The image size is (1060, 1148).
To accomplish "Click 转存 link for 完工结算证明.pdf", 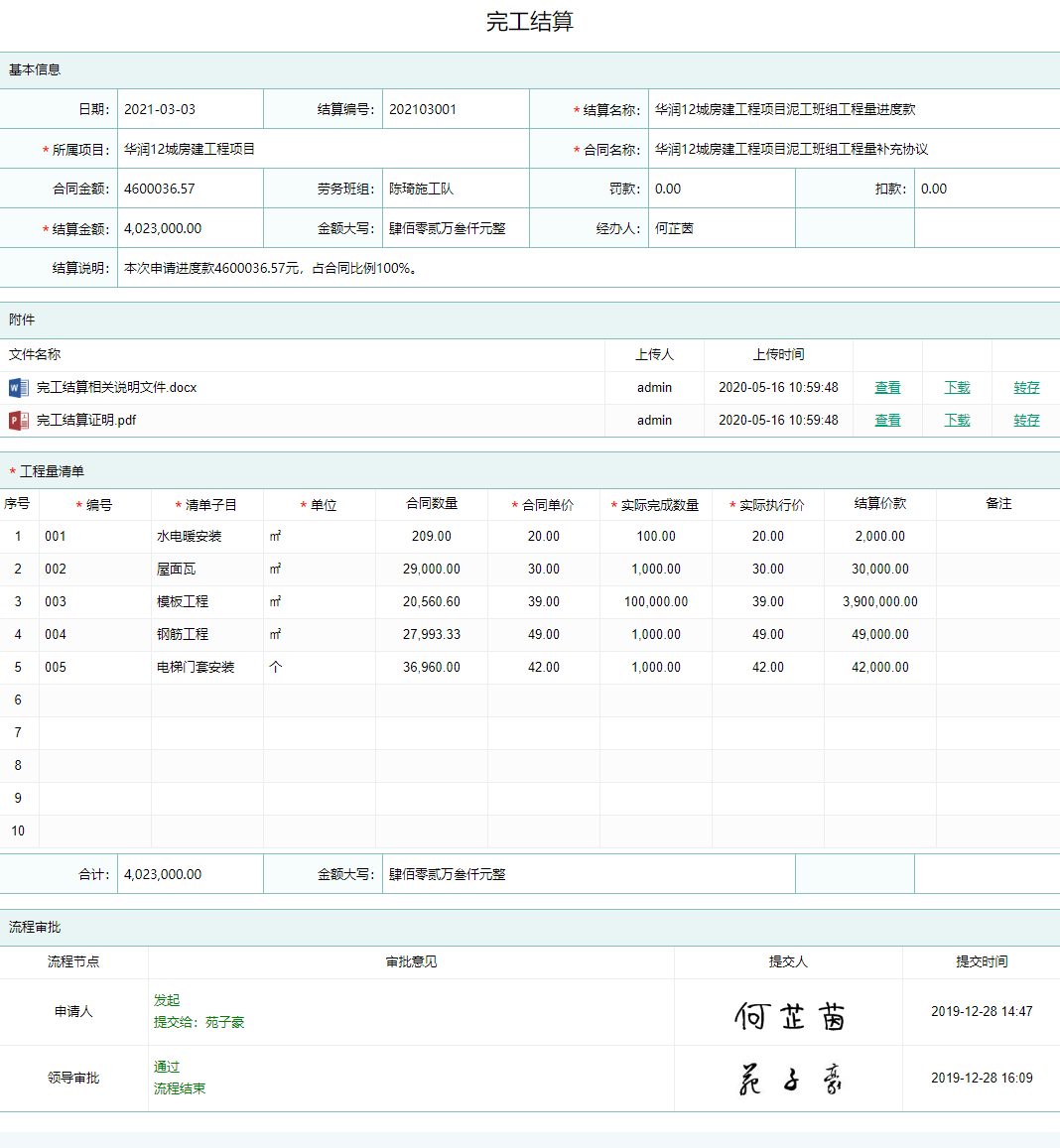I will [x=1026, y=421].
